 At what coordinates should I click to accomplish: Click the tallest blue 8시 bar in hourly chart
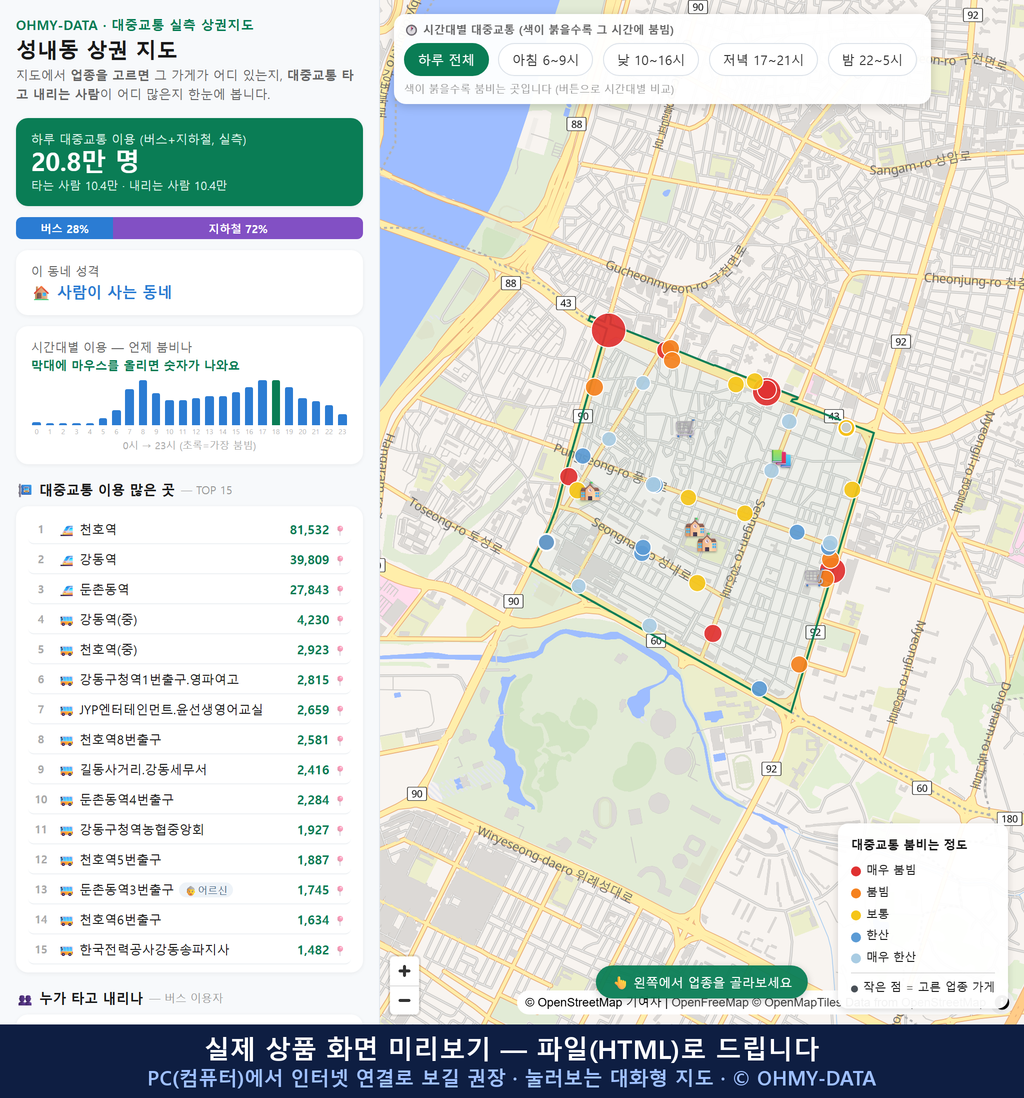(x=143, y=403)
